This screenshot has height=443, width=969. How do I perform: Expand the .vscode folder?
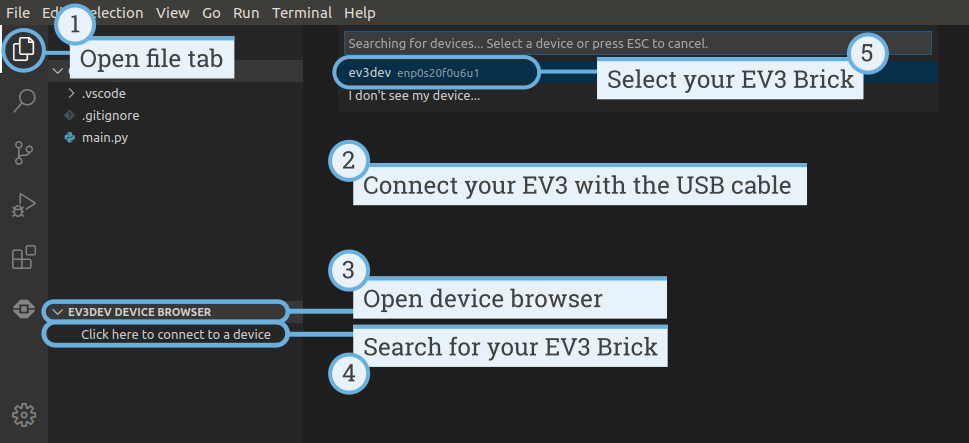point(71,93)
